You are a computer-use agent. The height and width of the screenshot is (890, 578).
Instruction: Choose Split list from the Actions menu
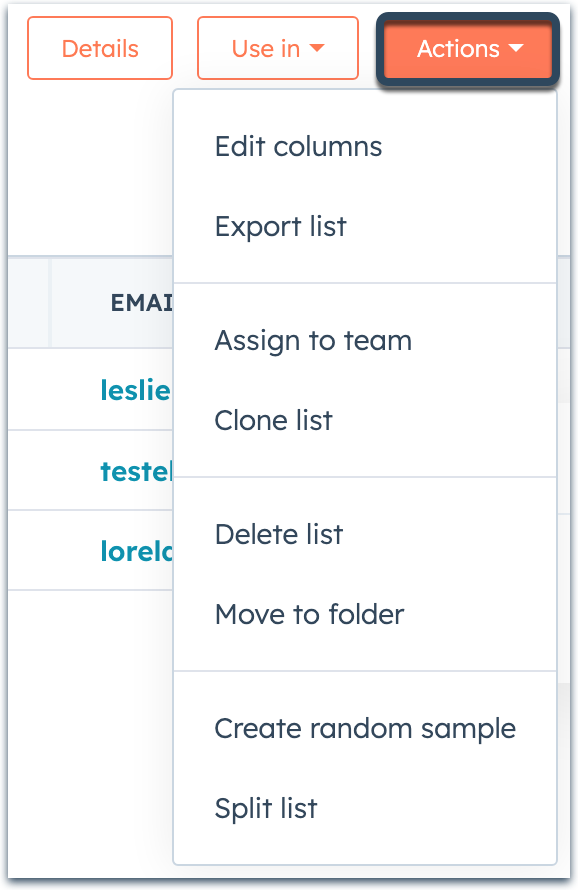(265, 808)
